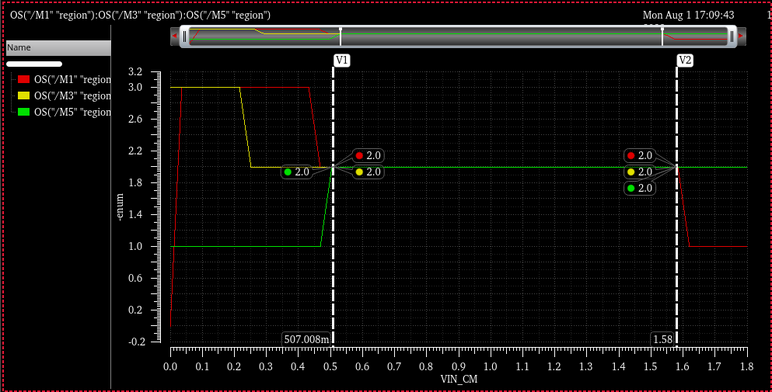Select the red M1 marker bubble near V1
This screenshot has width=772, height=392.
point(368,156)
